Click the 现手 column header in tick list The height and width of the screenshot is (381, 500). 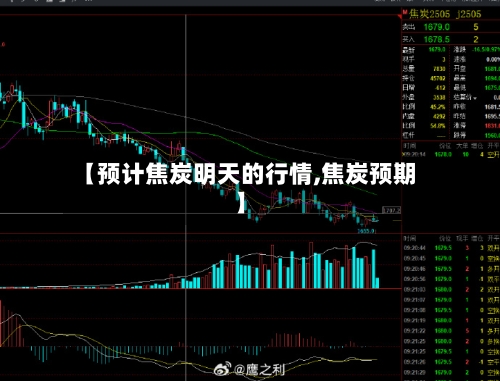point(462,238)
